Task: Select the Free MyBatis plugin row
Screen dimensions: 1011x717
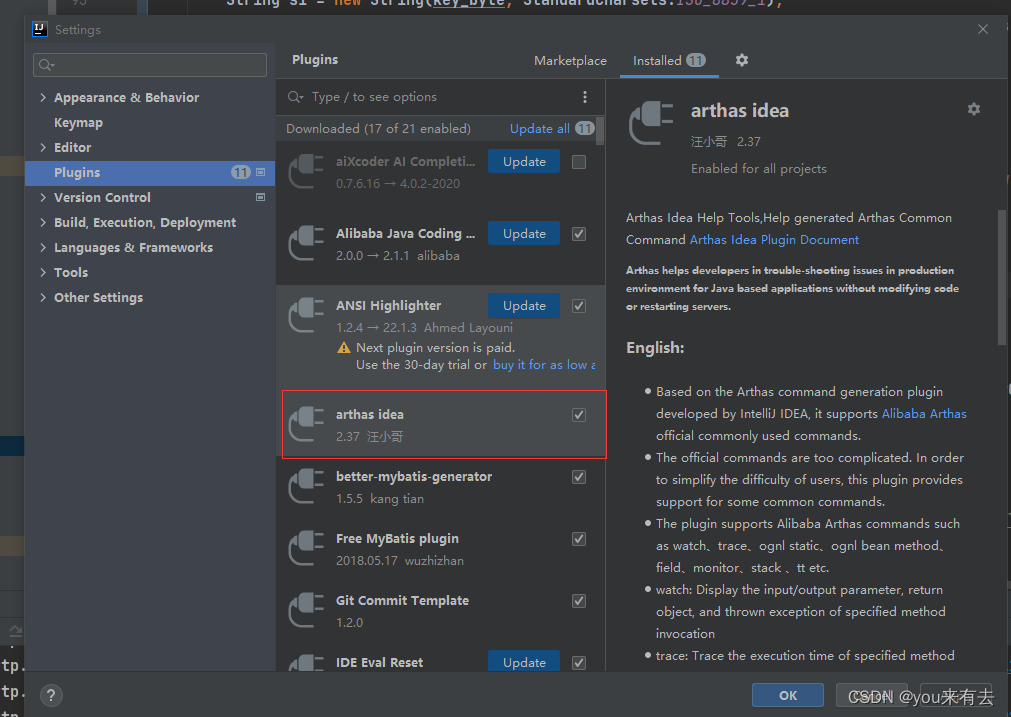Action: (441, 549)
